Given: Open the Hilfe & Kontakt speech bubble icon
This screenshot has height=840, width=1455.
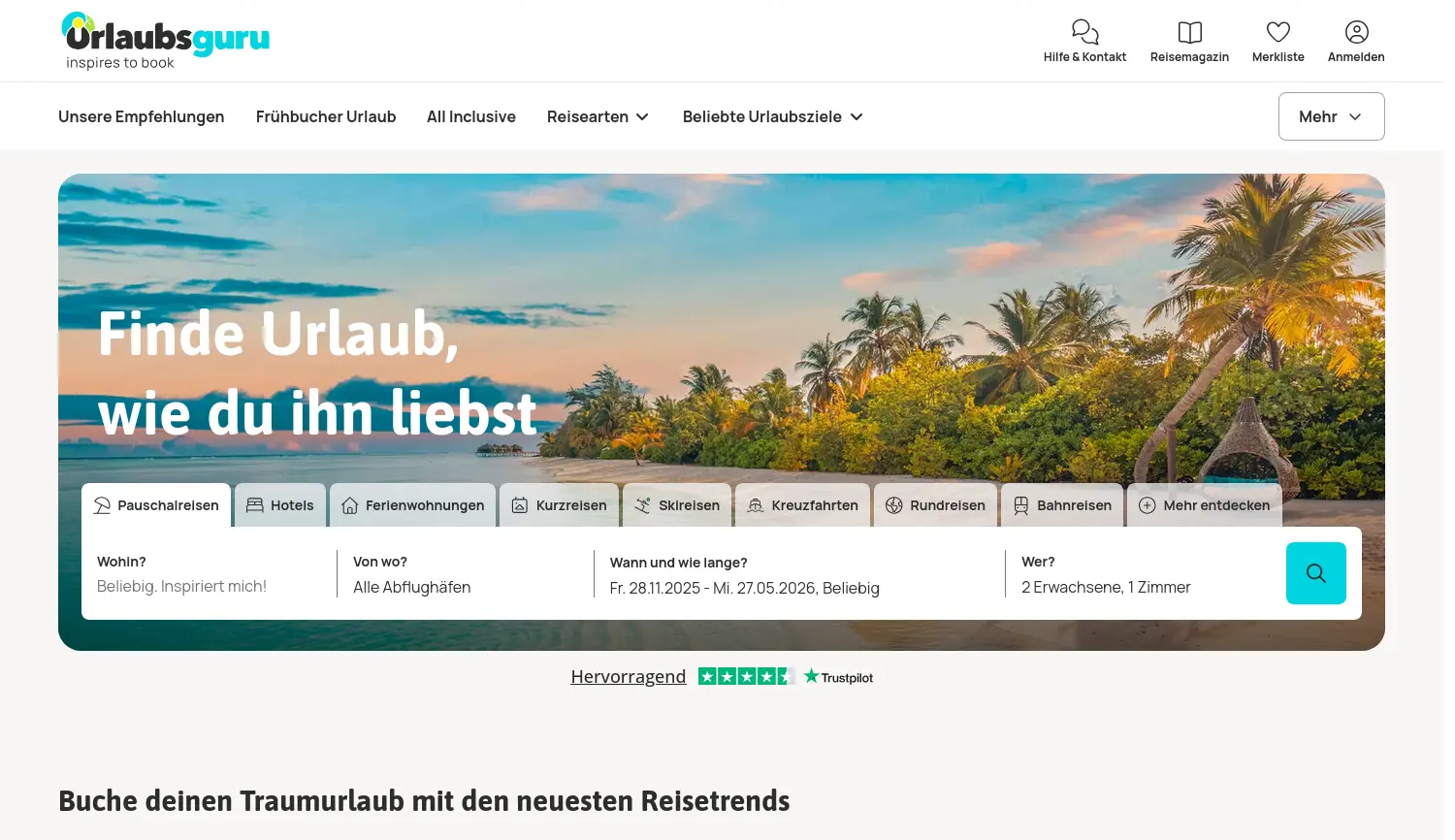Looking at the screenshot, I should [x=1084, y=32].
